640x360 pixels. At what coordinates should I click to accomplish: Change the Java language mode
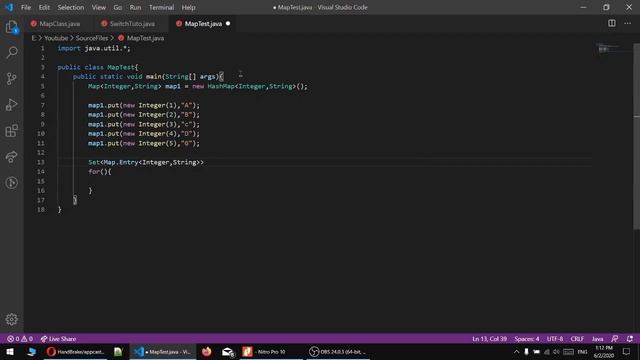coord(597,339)
